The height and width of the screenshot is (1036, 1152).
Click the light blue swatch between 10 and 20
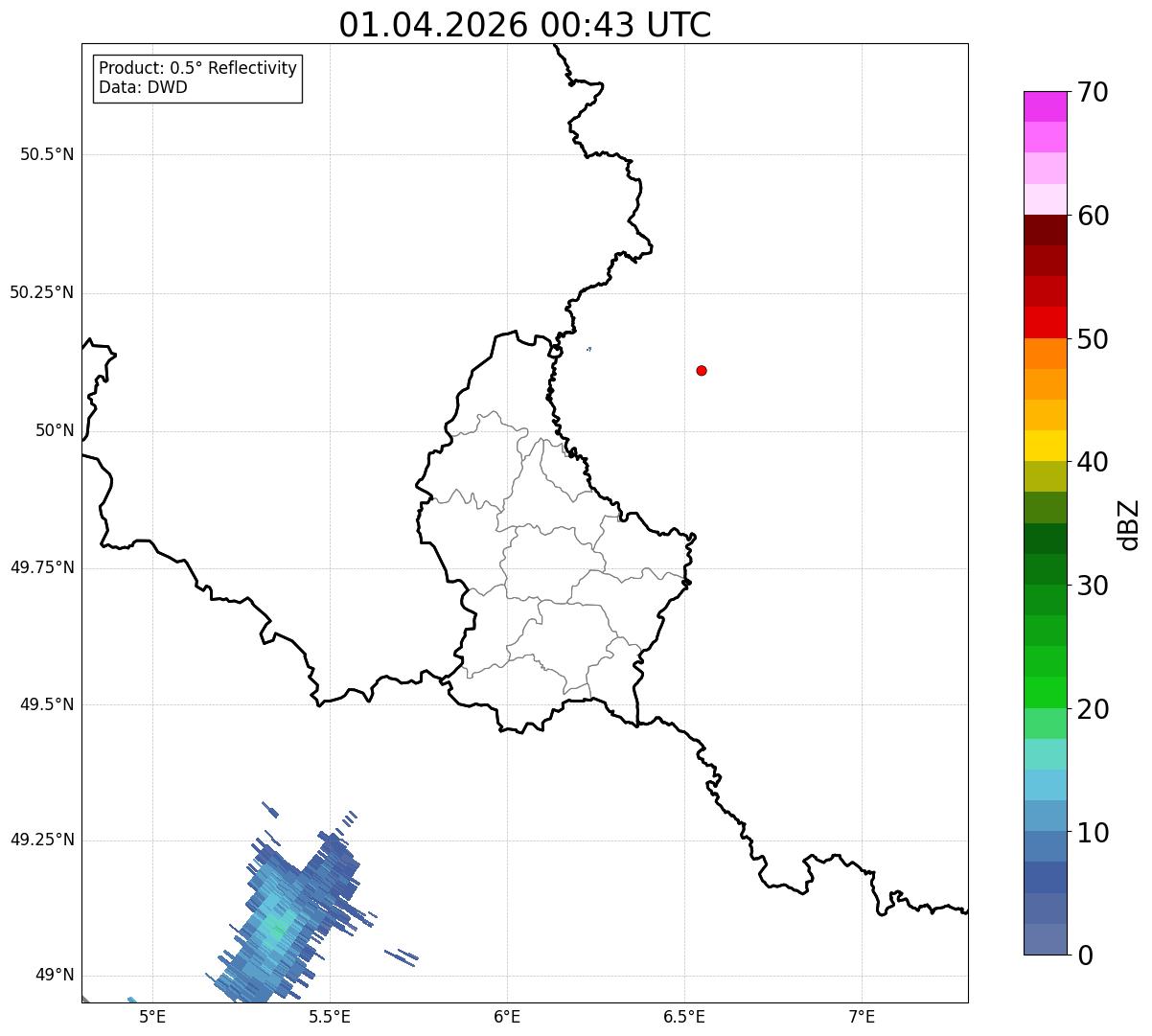click(x=1046, y=786)
